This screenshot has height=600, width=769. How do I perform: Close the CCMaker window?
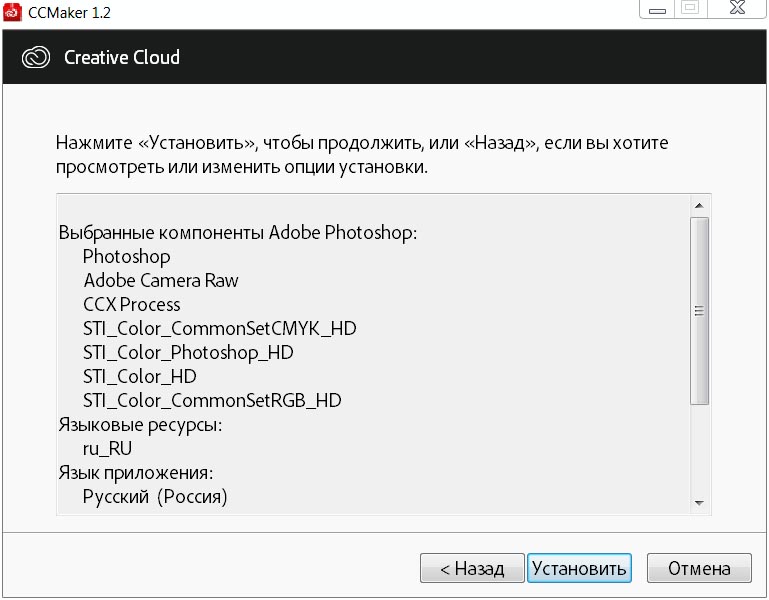coord(737,8)
